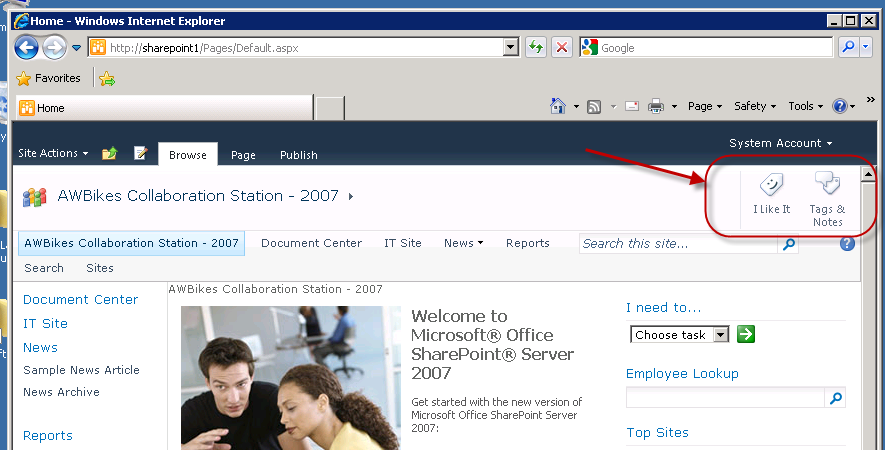Screen dimensions: 885x450
Task: Click the Read Mail envelope icon
Action: 632,106
